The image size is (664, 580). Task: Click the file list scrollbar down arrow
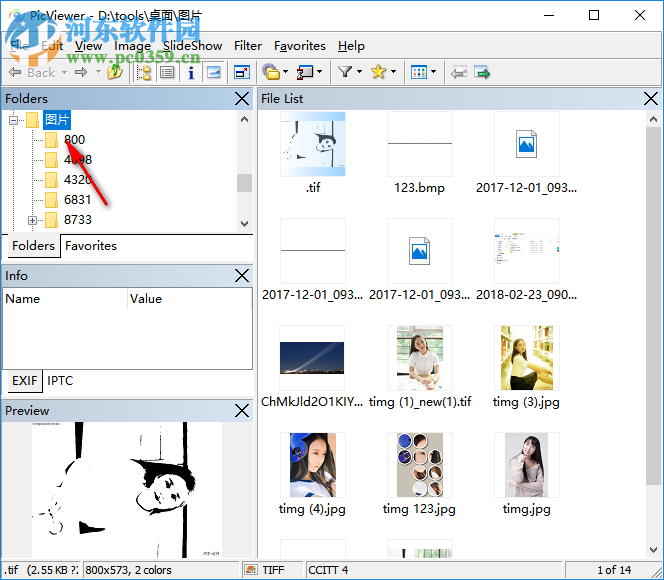coord(653,550)
